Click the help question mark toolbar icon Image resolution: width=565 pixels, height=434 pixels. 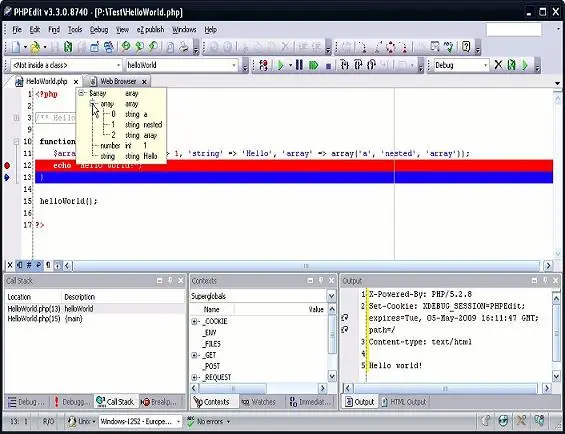pos(466,46)
